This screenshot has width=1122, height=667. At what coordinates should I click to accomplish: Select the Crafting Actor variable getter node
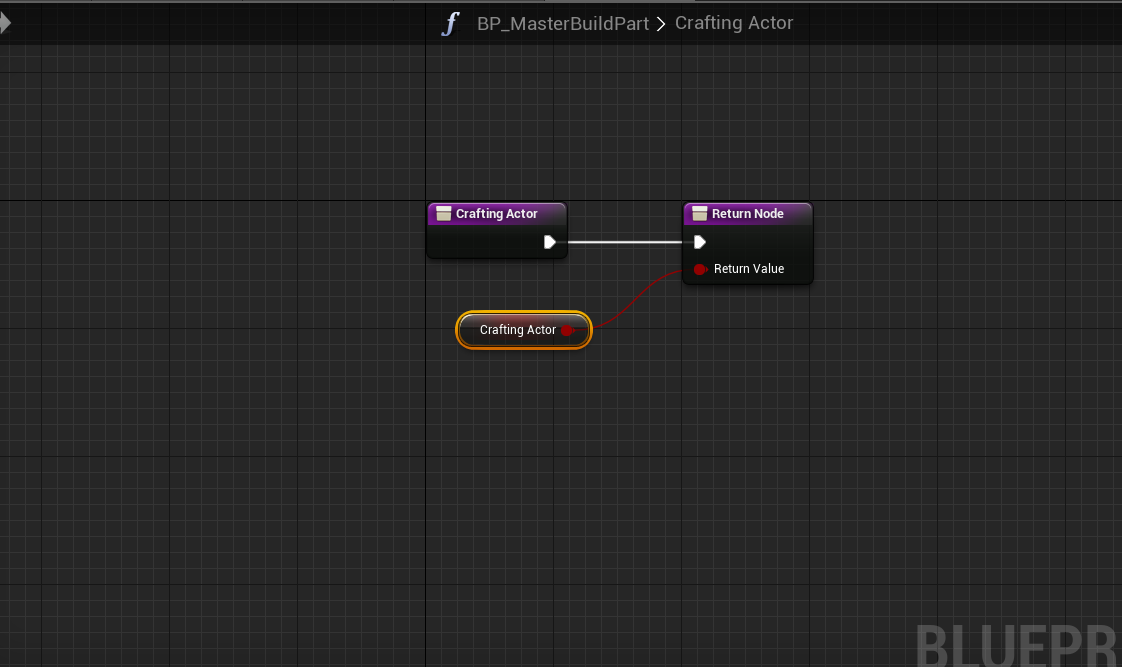[524, 330]
